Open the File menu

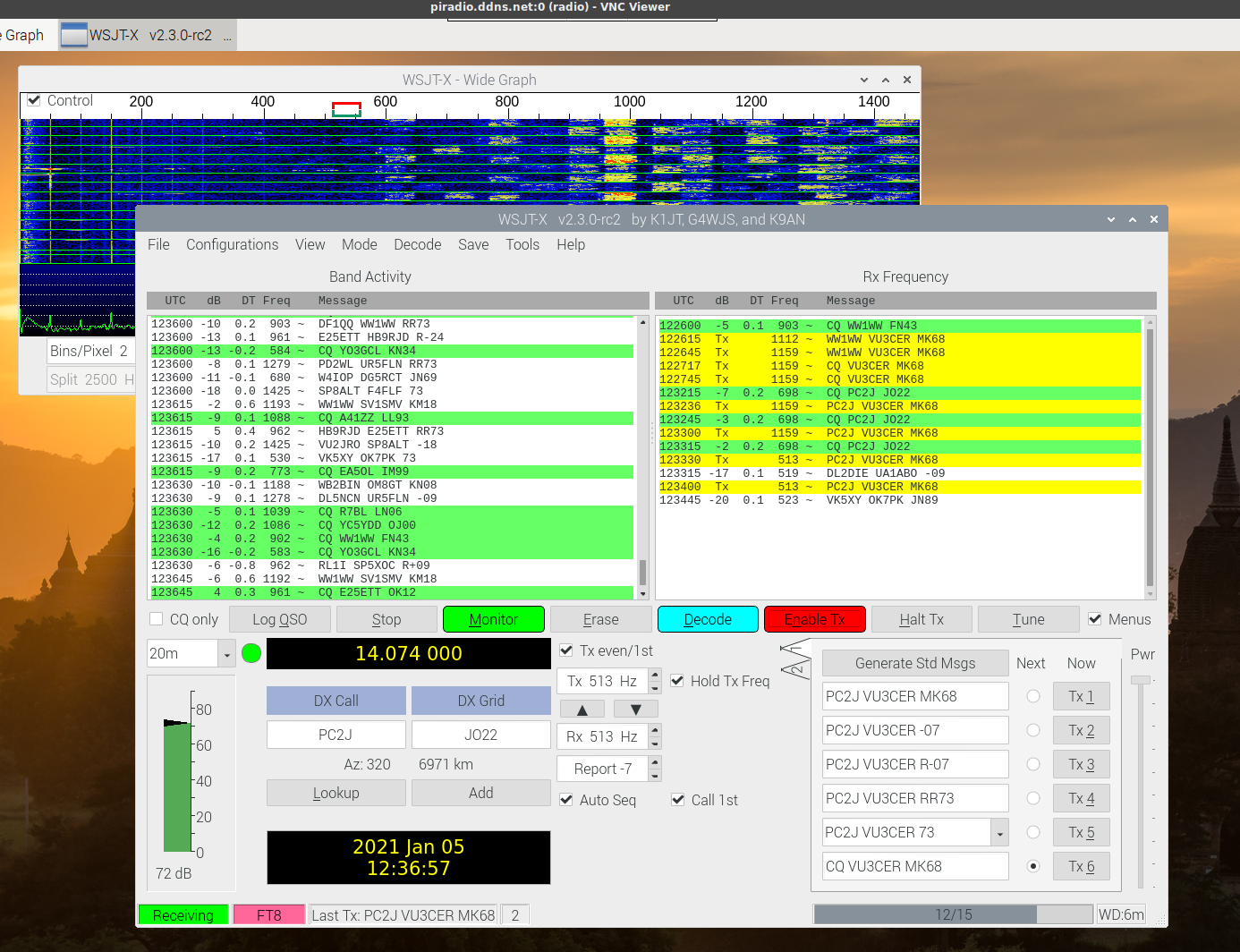(x=158, y=244)
